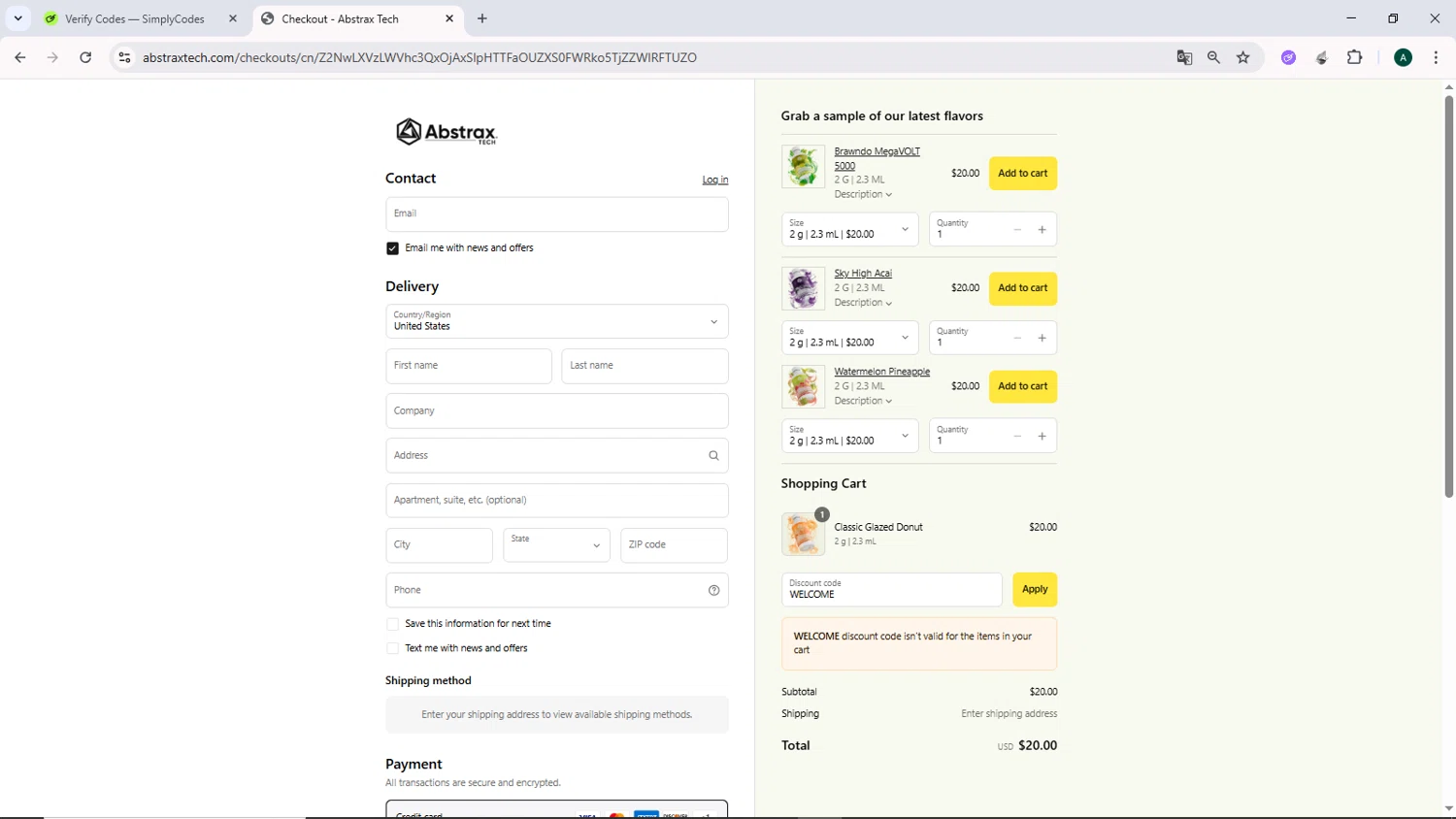Click the Discount code field
1456x819 pixels.
[891, 589]
